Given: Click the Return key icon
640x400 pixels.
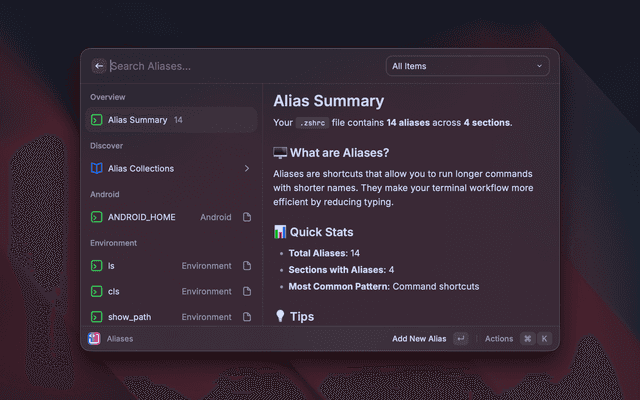Looking at the screenshot, I should [460, 339].
